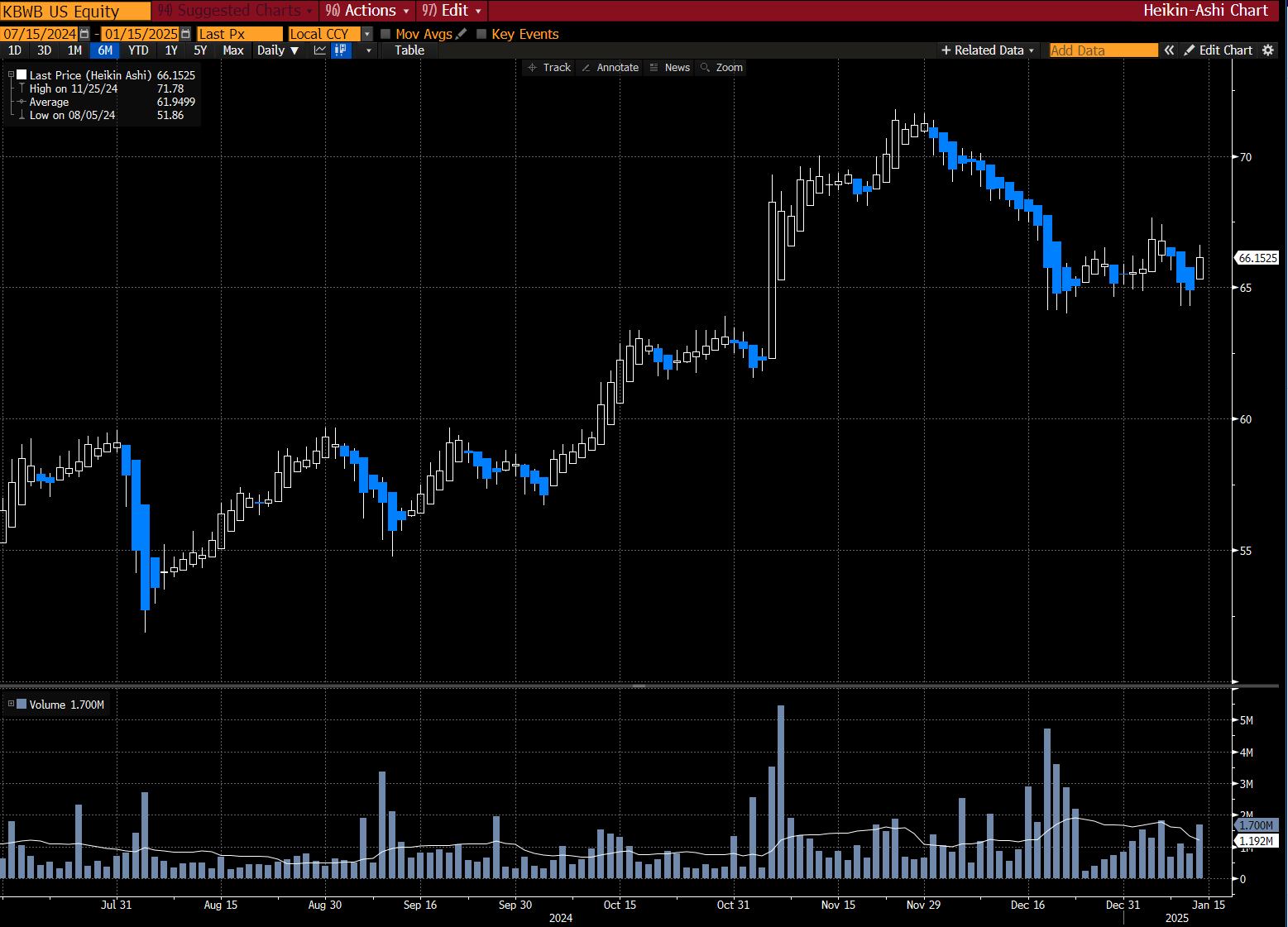Click the 1.700M volume axis label
The width and height of the screenshot is (1288, 927).
(x=1257, y=825)
